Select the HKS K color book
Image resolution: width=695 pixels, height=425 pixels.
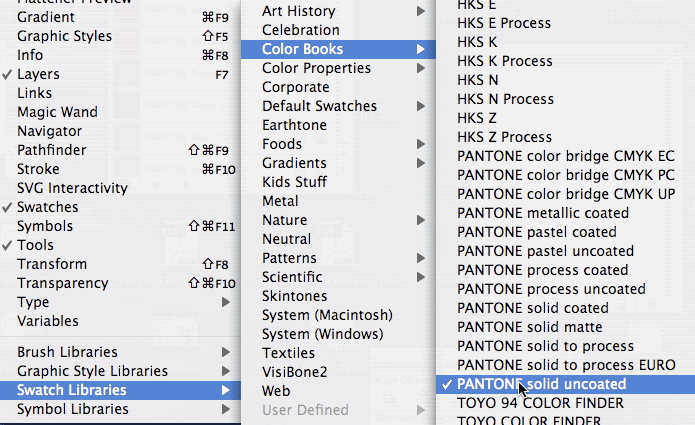(x=566, y=42)
